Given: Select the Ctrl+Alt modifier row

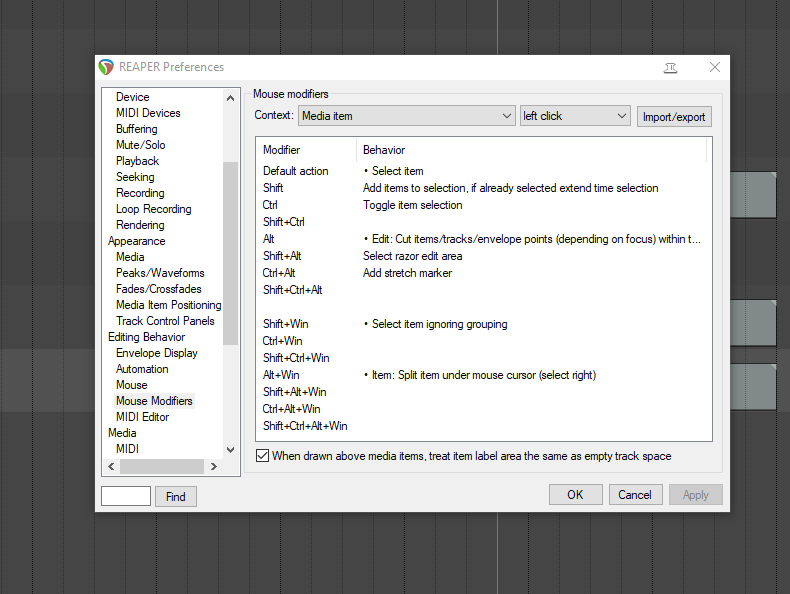Looking at the screenshot, I should pos(484,273).
